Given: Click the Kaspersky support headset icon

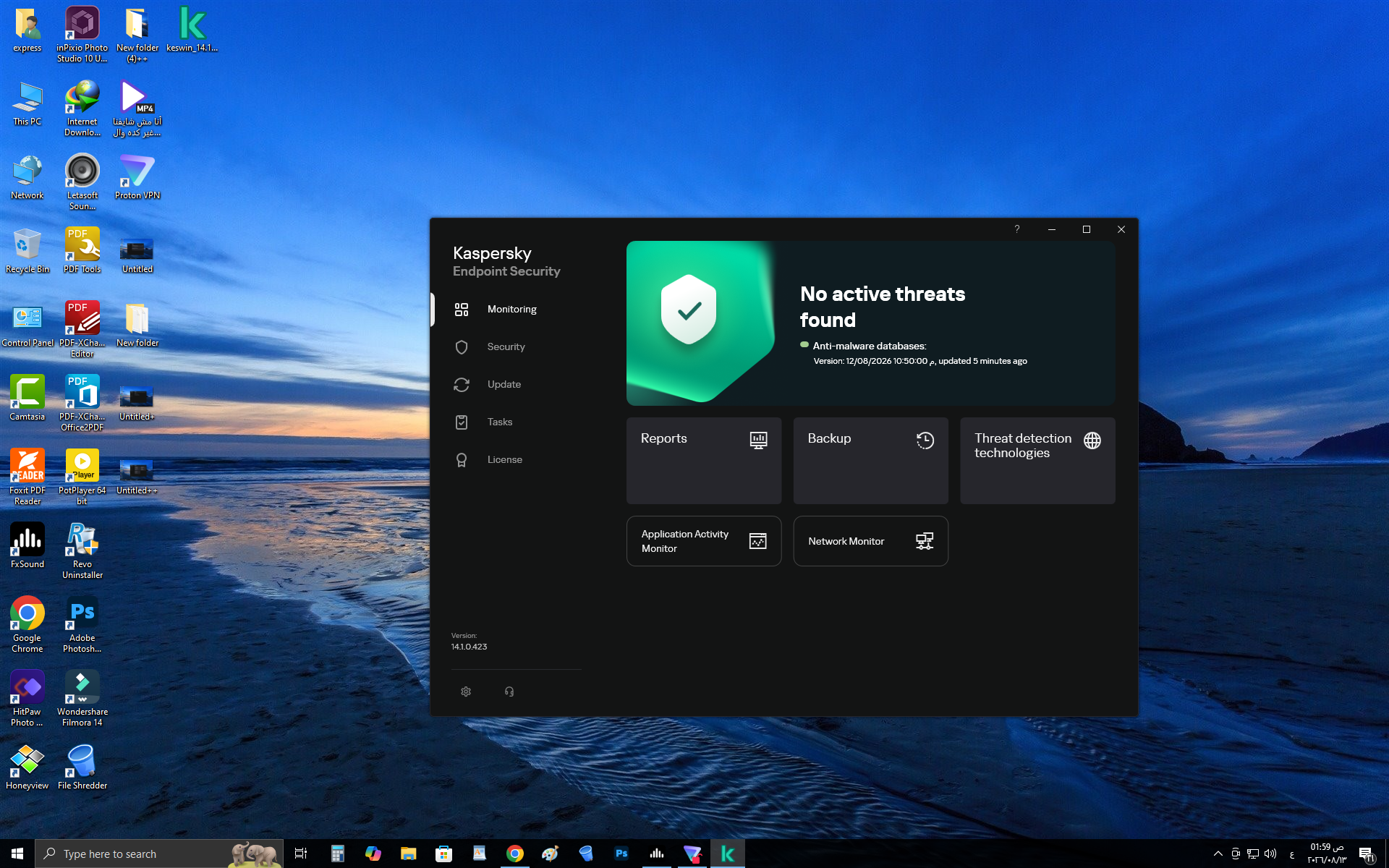Looking at the screenshot, I should pos(509,692).
